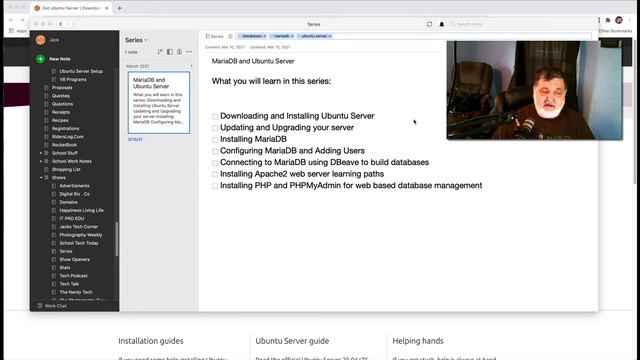Viewport: 640px width, 360px height.
Task: Remove the ubuntu server tag
Action: (x=330, y=36)
